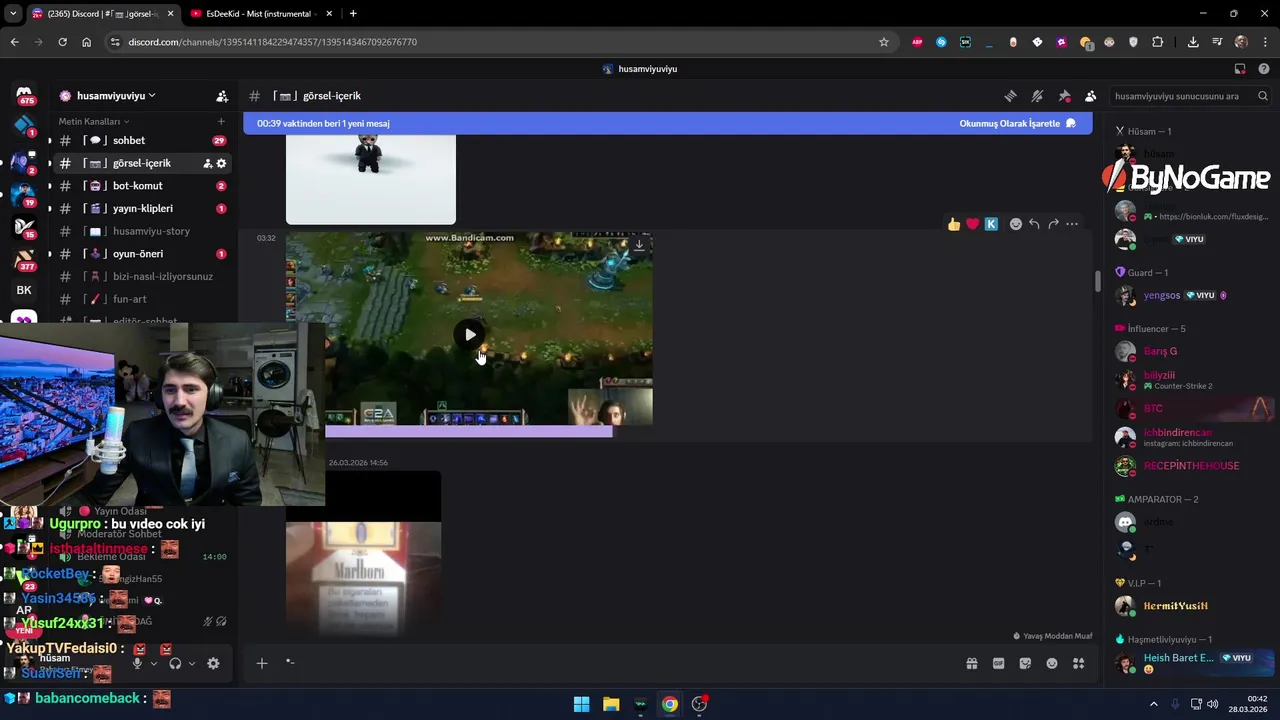1280x720 pixels.
Task: Click chat messages scrollbar thumb
Action: (x=1097, y=281)
